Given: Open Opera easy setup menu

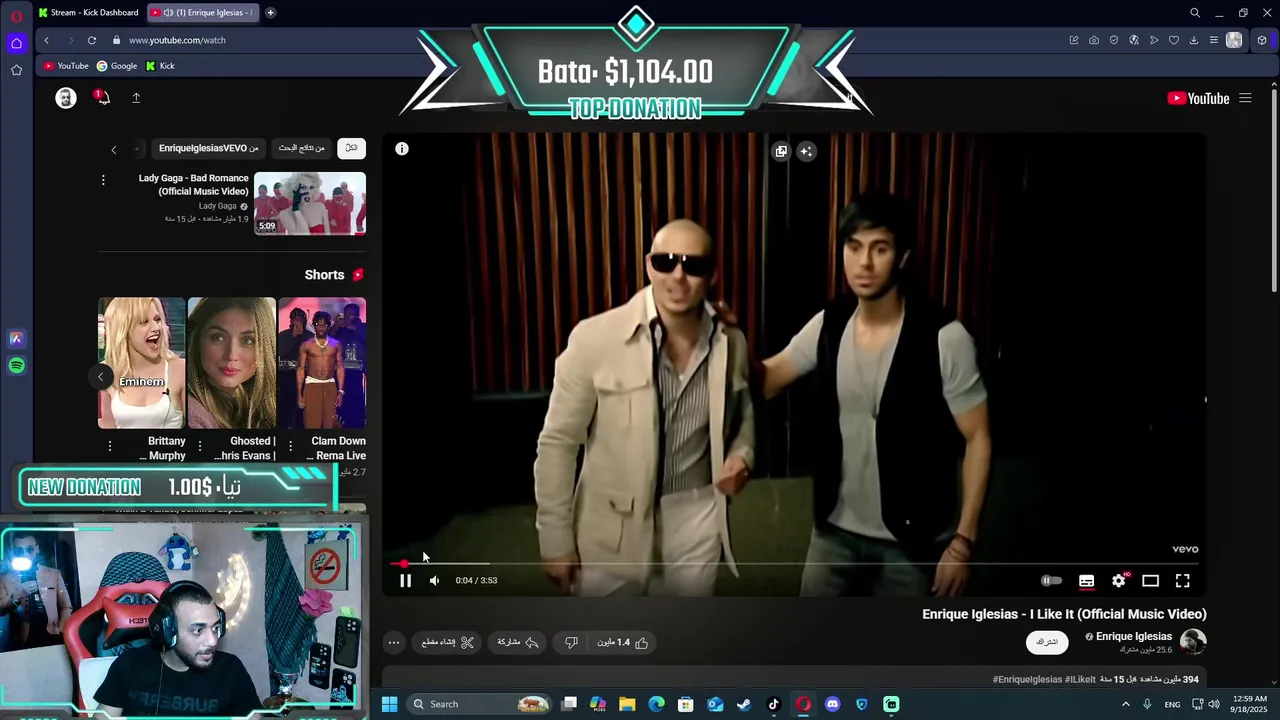Looking at the screenshot, I should click(x=1213, y=40).
